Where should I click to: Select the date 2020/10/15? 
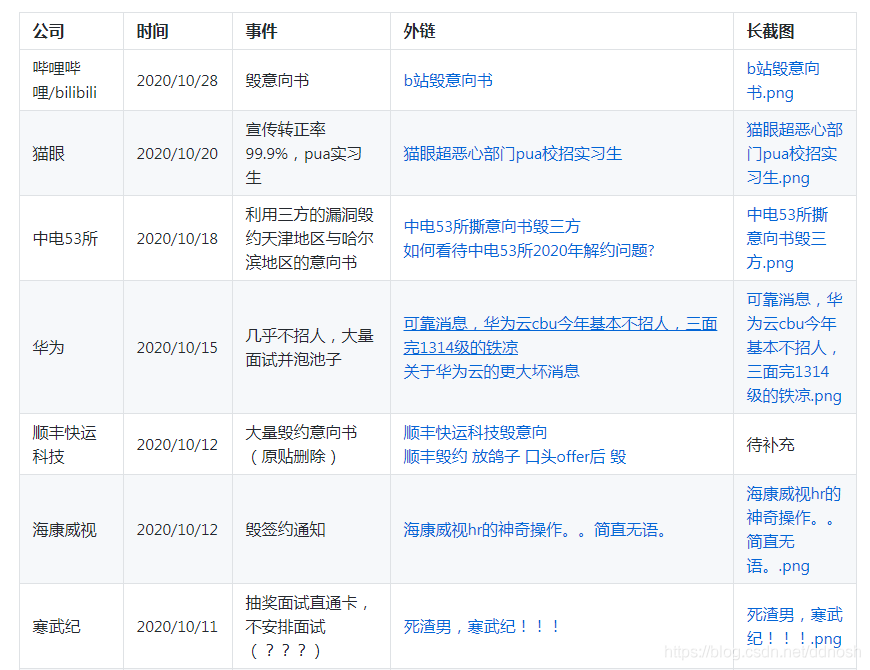(x=177, y=348)
